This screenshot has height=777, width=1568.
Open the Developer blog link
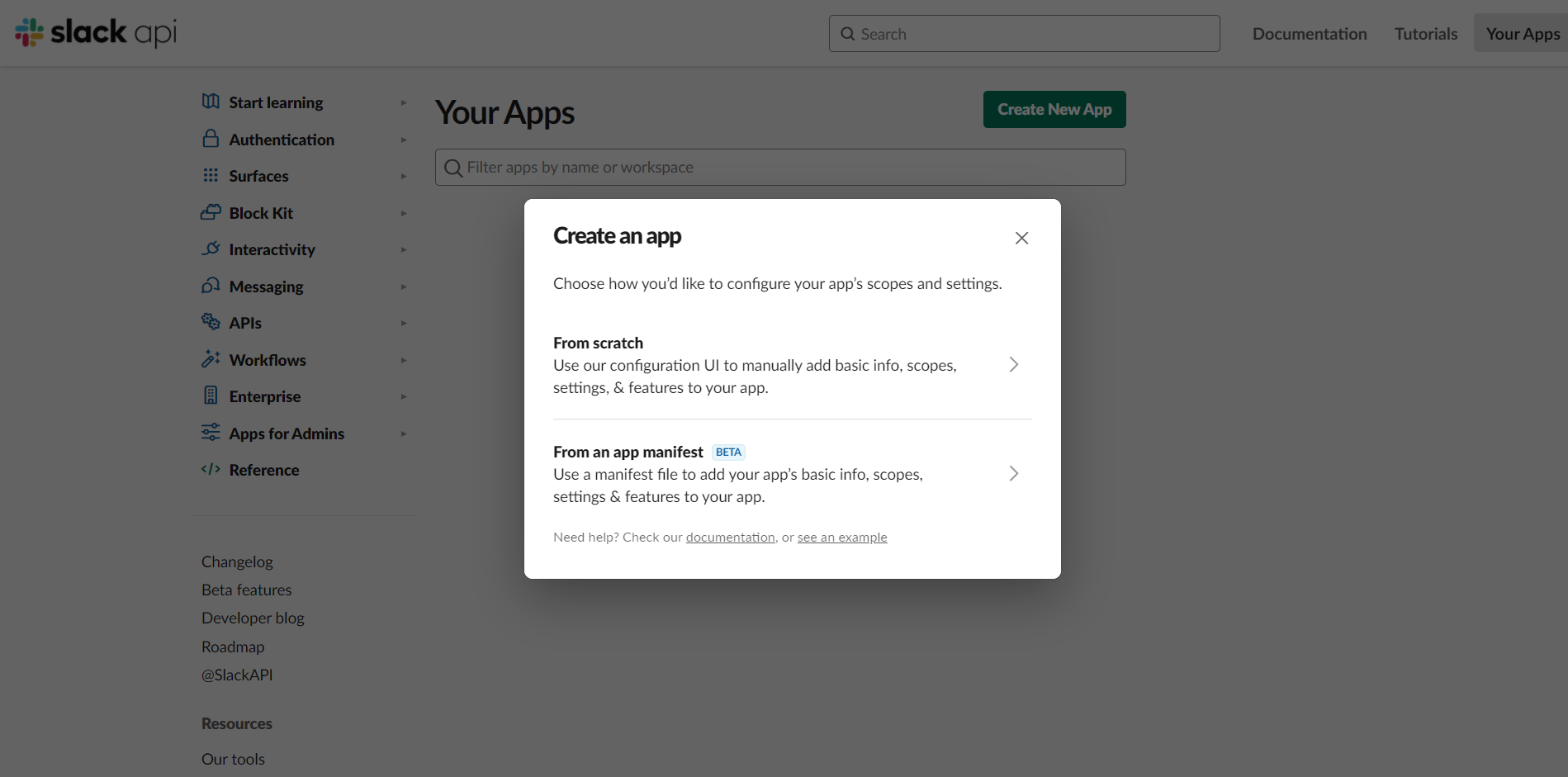click(x=253, y=618)
